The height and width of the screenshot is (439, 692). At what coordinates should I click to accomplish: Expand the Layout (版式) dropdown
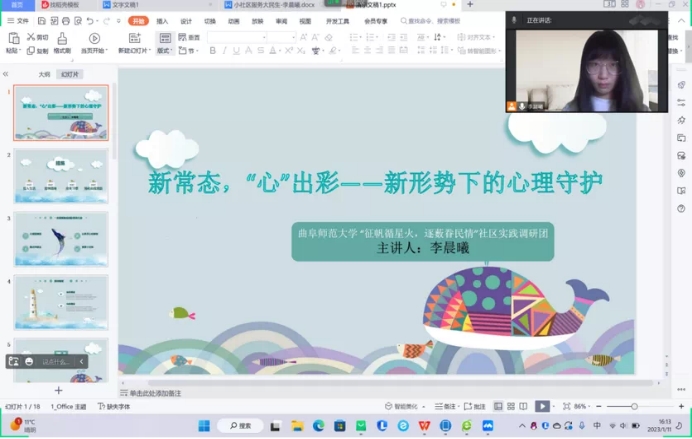[x=164, y=50]
